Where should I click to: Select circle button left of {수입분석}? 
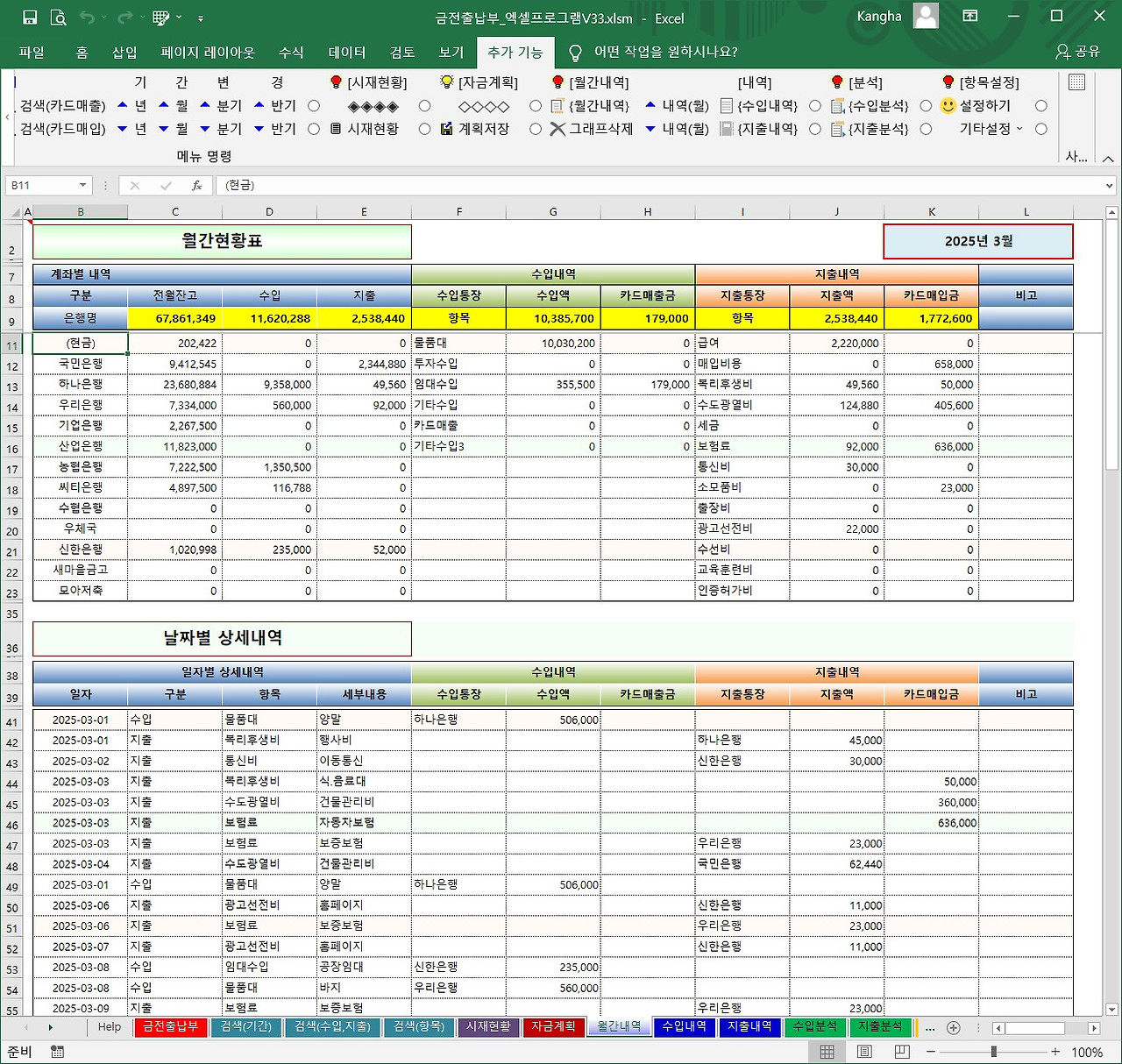[x=815, y=106]
